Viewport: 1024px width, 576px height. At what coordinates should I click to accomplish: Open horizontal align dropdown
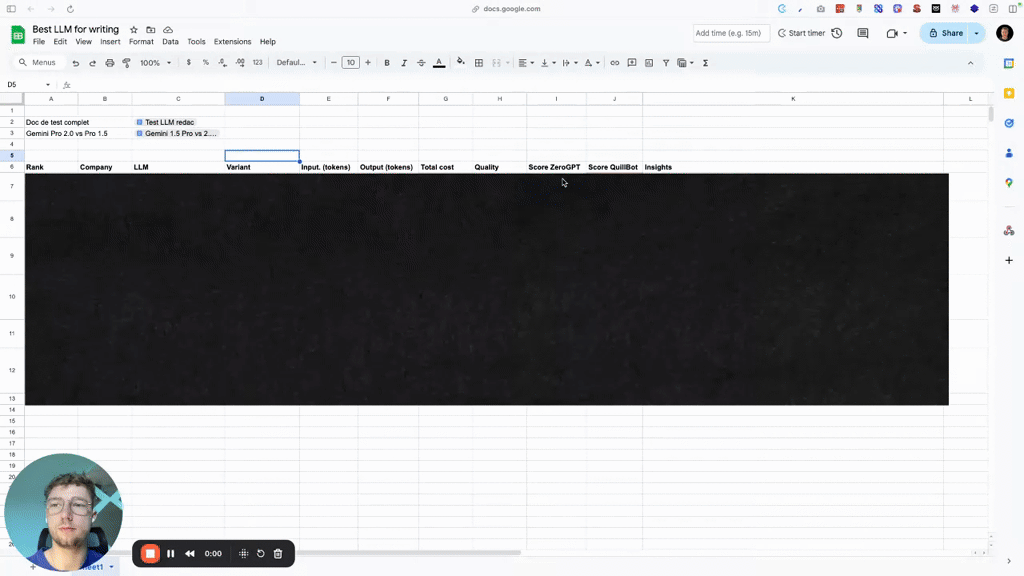[526, 63]
